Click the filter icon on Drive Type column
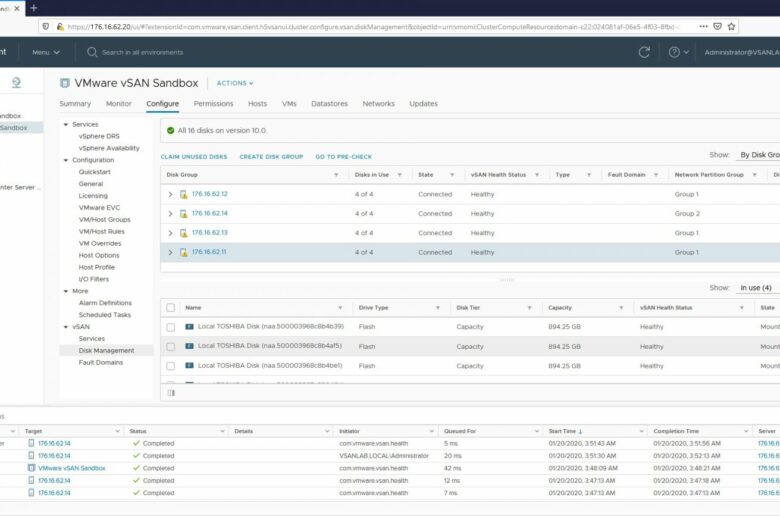The width and height of the screenshot is (780, 516). pyautogui.click(x=438, y=308)
